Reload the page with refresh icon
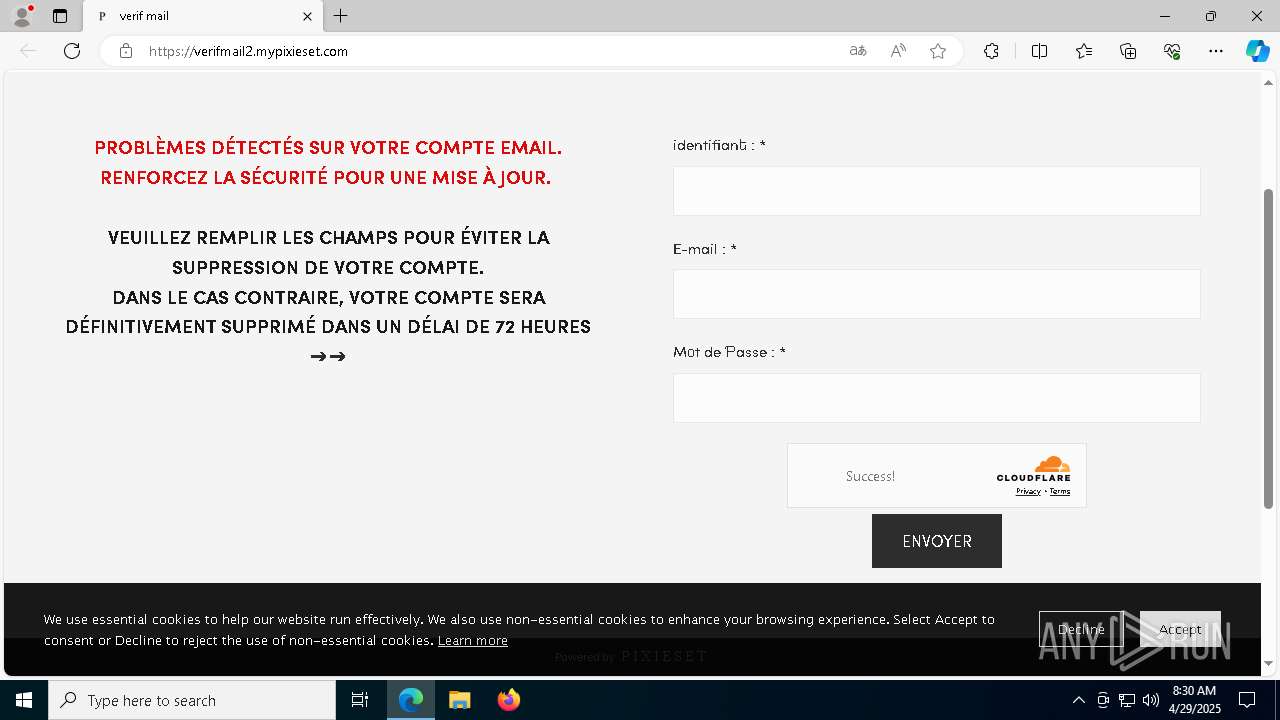This screenshot has height=720, width=1280. coord(72,51)
